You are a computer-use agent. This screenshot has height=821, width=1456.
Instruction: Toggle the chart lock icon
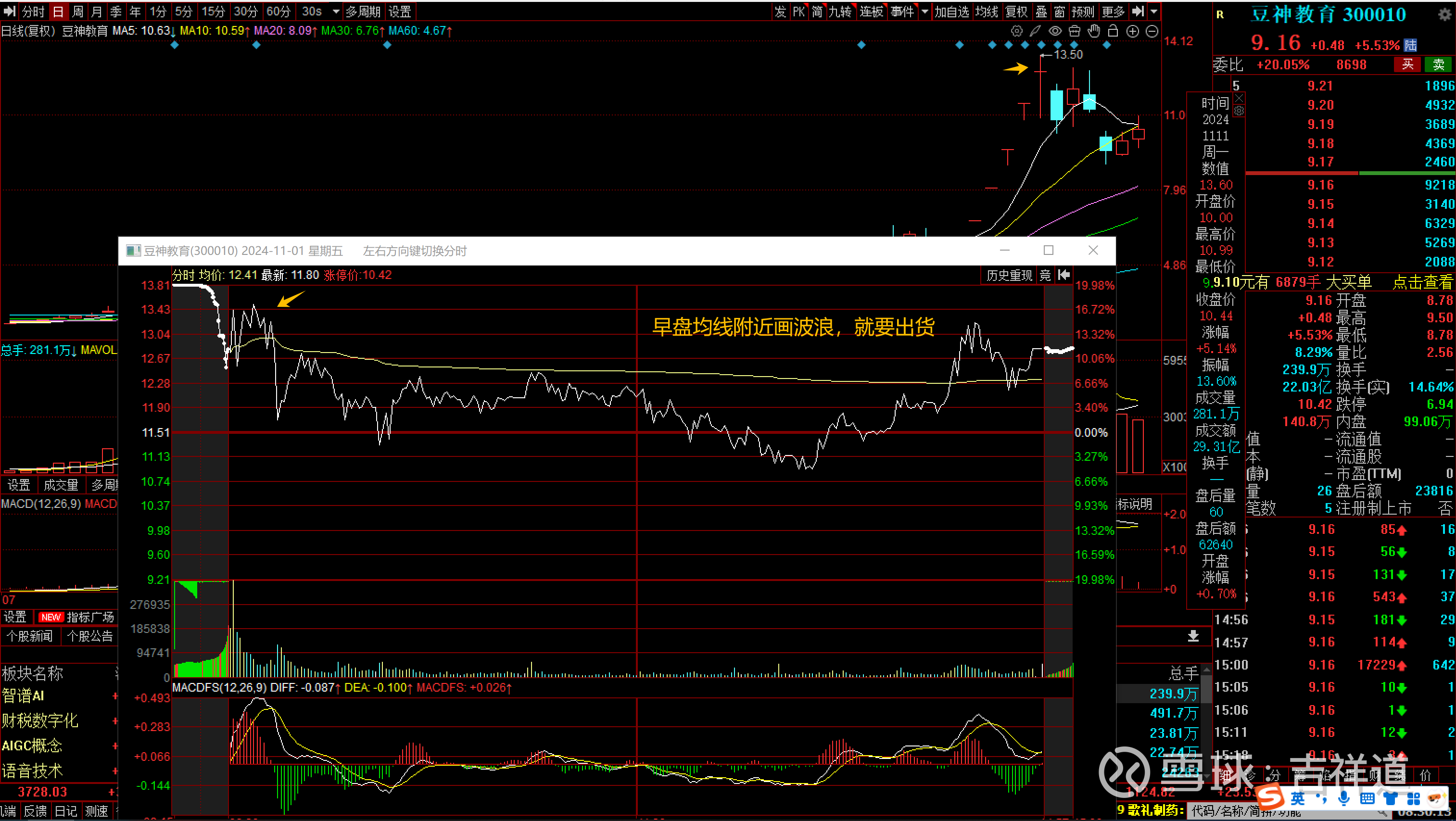[x=1113, y=31]
